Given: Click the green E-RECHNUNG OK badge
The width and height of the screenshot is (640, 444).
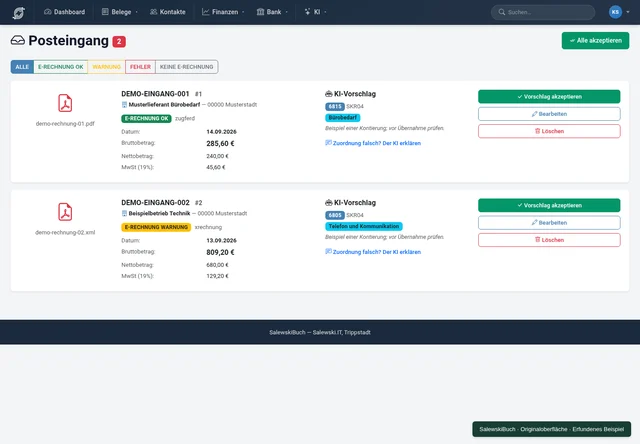Looking at the screenshot, I should pos(146,118).
